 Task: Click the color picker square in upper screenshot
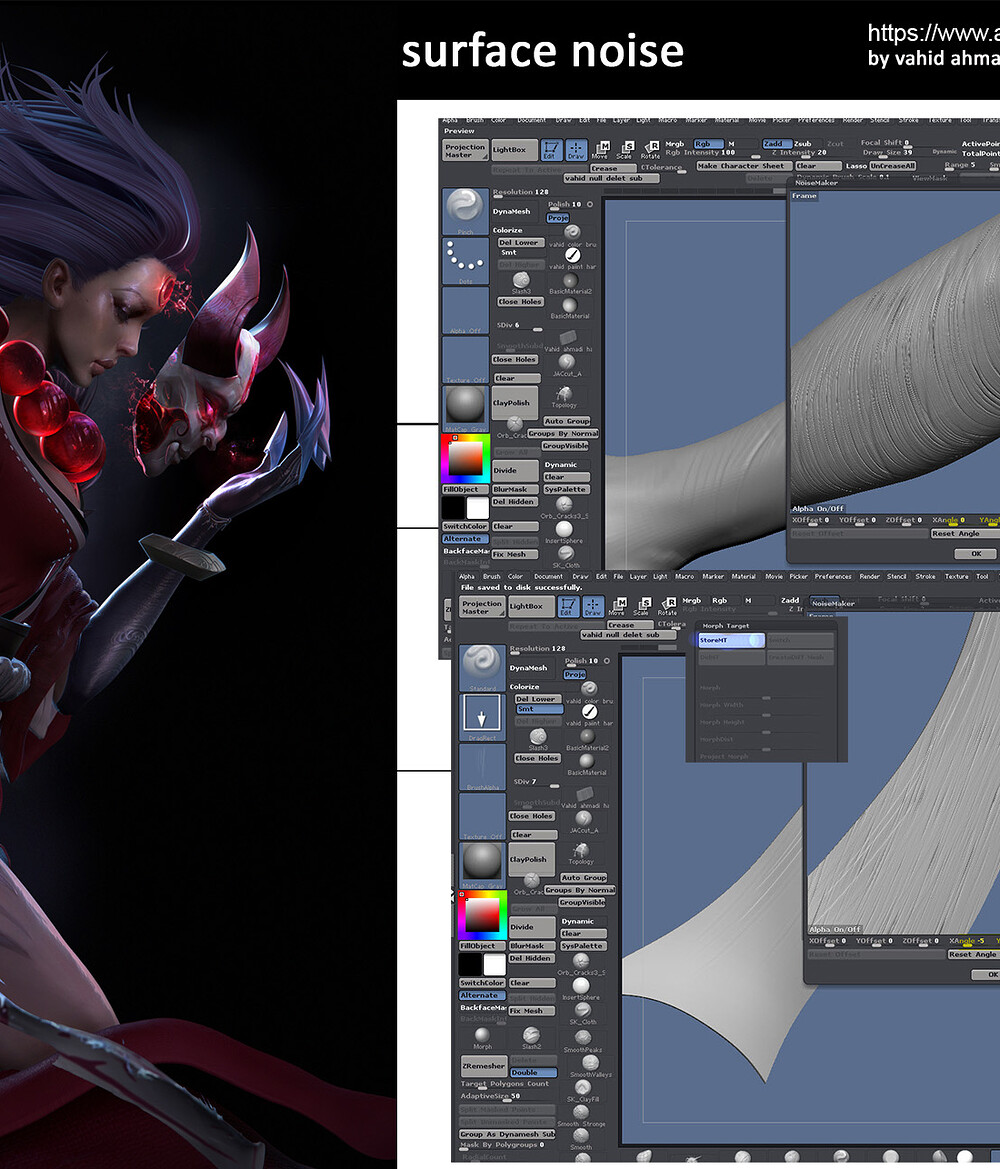(465, 459)
